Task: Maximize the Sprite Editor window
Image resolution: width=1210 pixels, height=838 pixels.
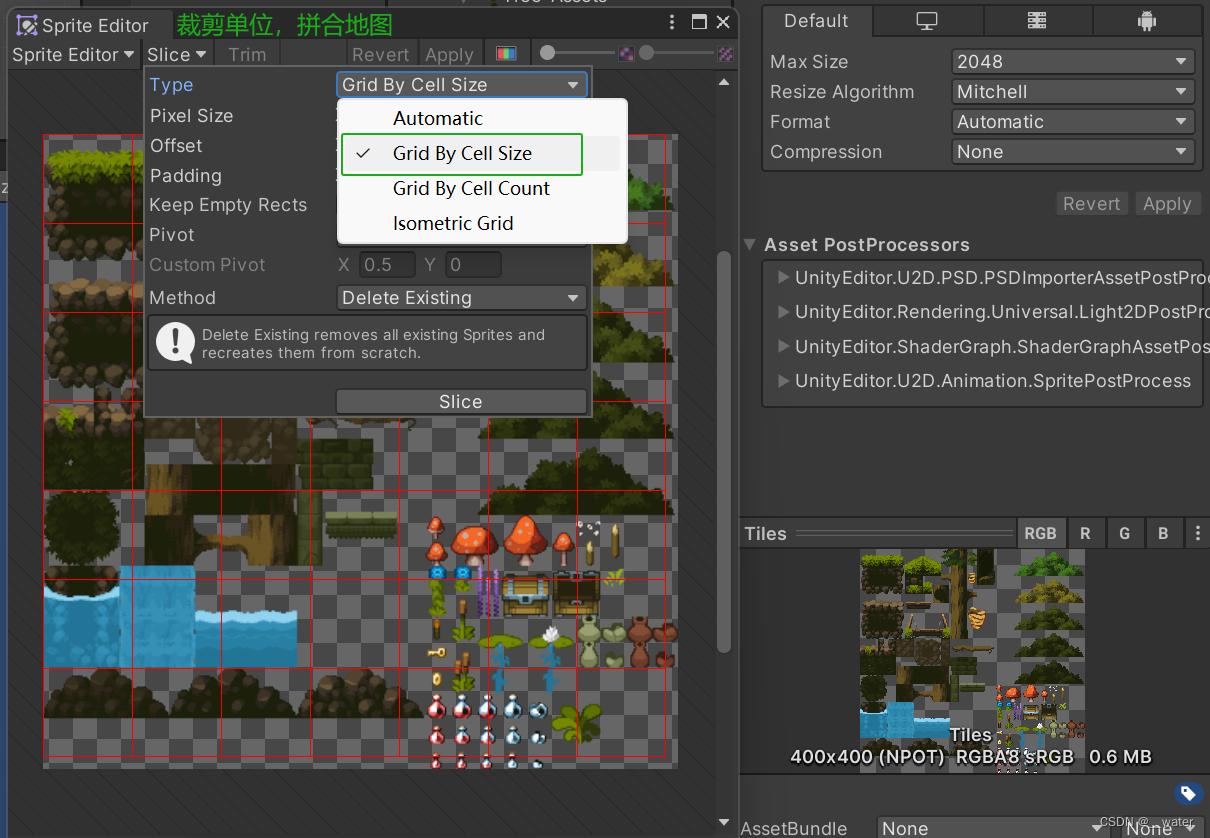Action: pos(699,22)
